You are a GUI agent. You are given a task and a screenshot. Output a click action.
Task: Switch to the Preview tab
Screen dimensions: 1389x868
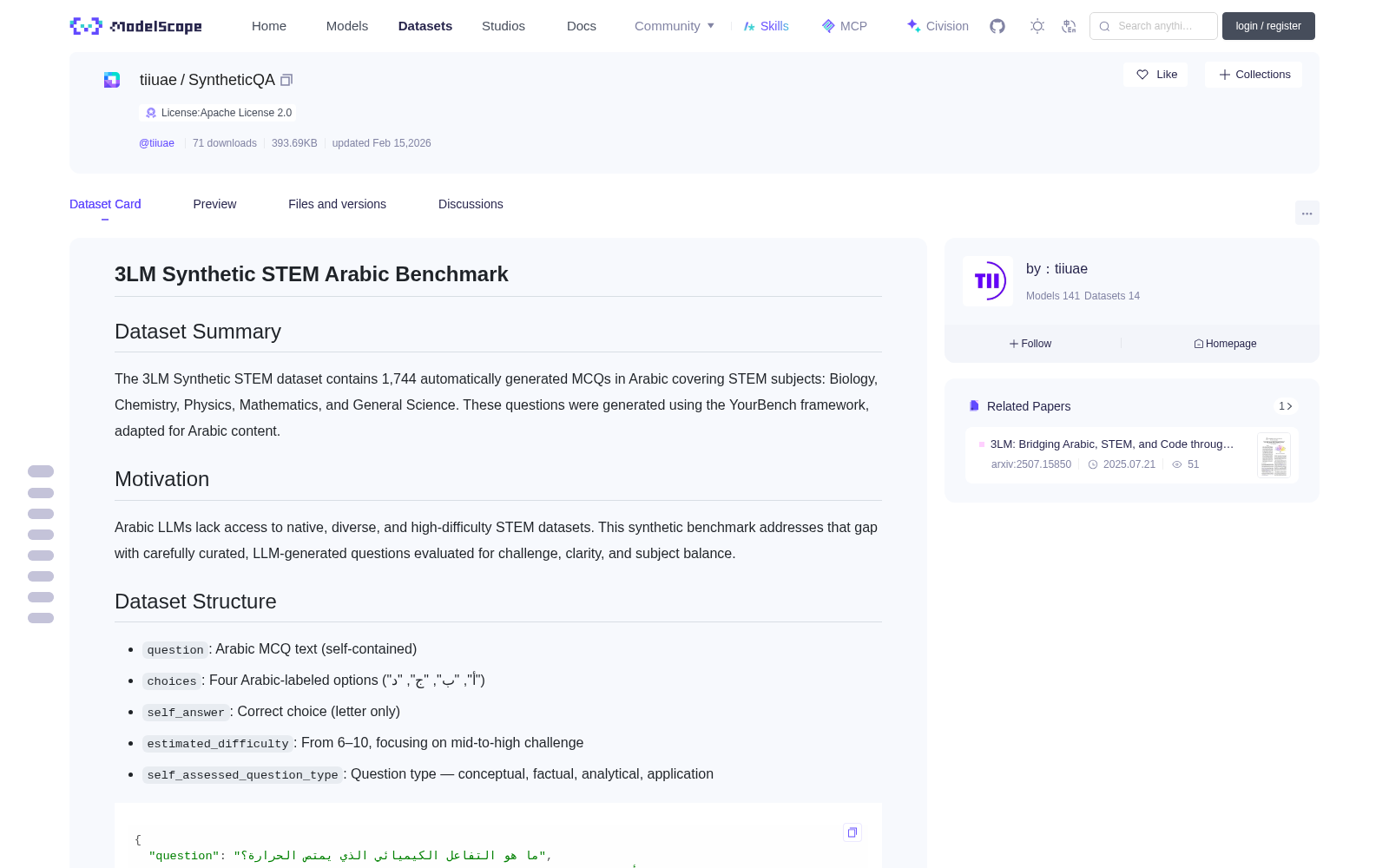214,204
